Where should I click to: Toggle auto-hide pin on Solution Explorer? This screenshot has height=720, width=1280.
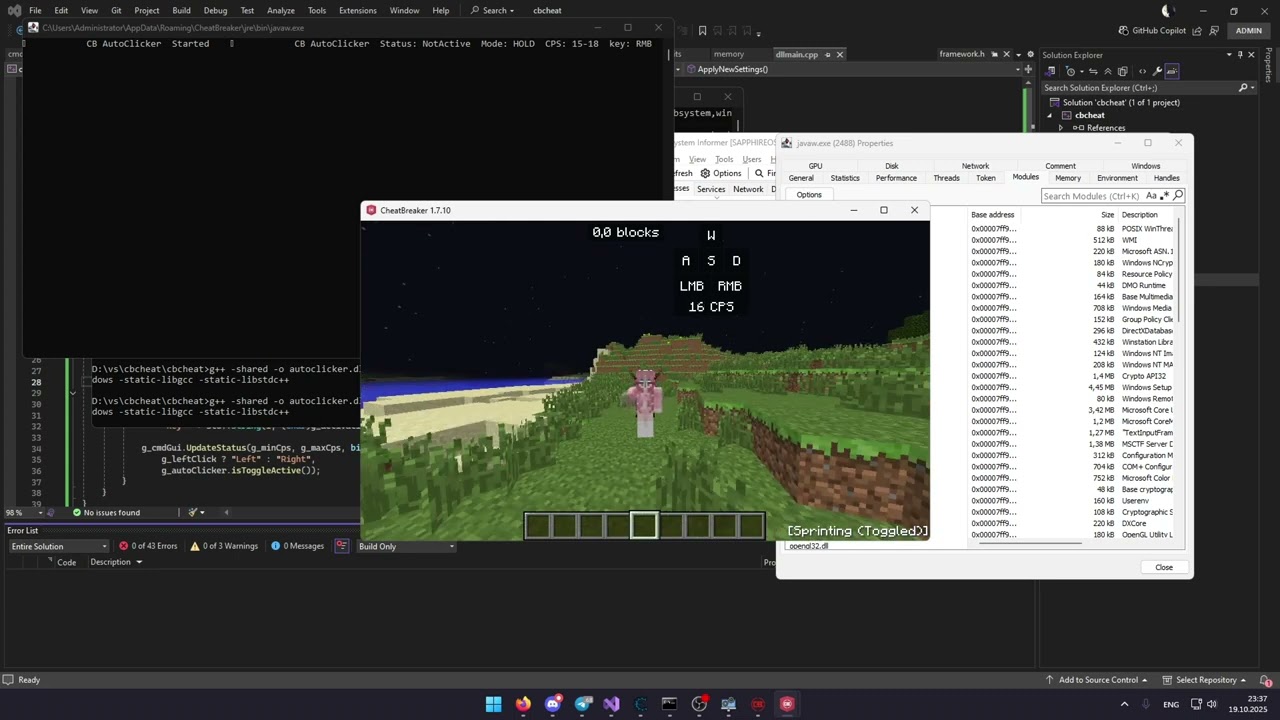1240,55
